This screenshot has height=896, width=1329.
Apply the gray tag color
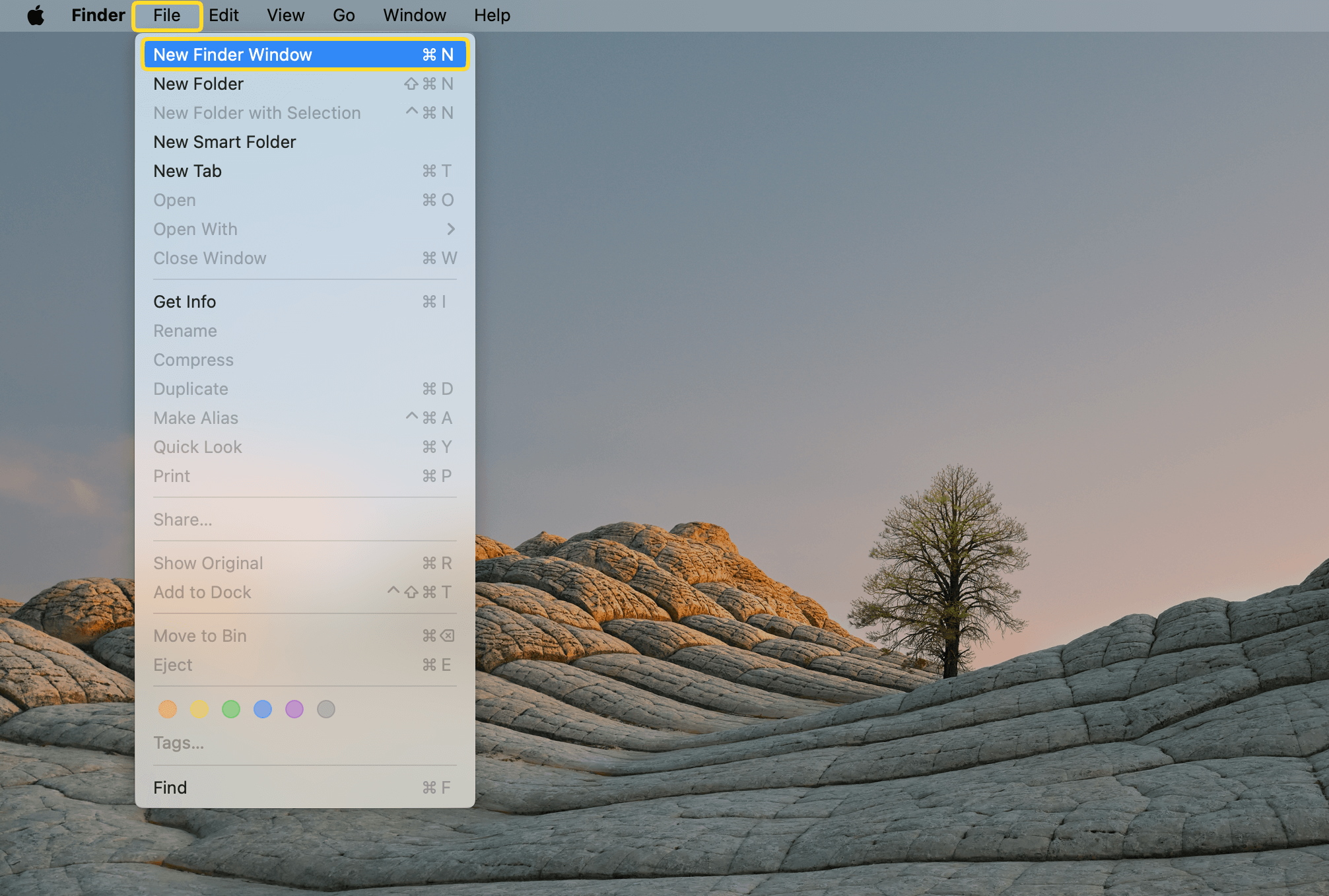click(x=326, y=709)
